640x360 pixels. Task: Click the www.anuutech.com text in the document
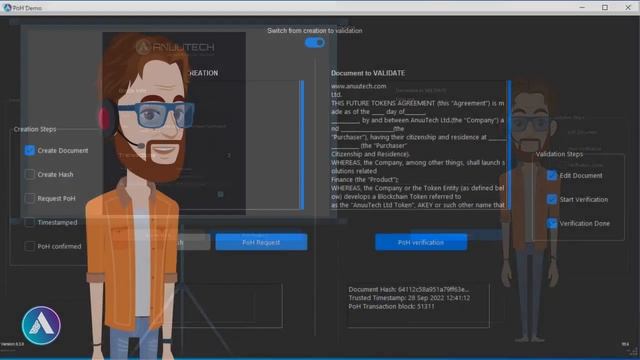[x=358, y=86]
